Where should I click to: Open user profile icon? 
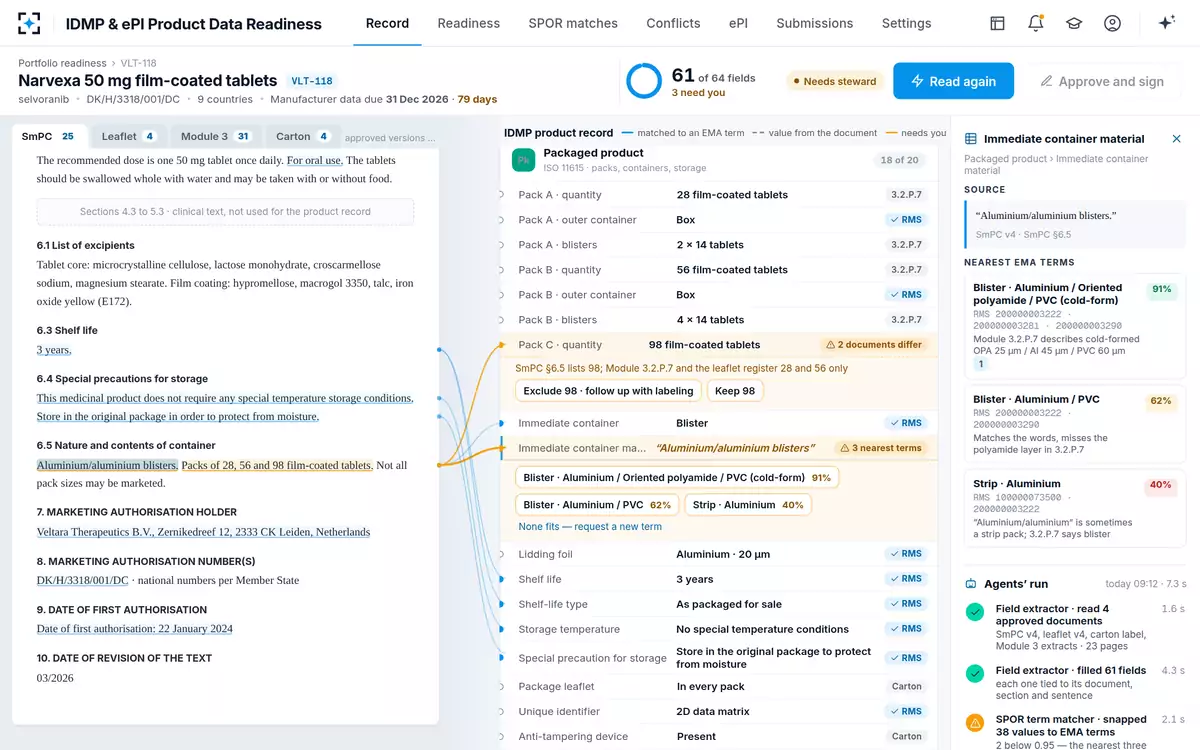coord(1112,23)
